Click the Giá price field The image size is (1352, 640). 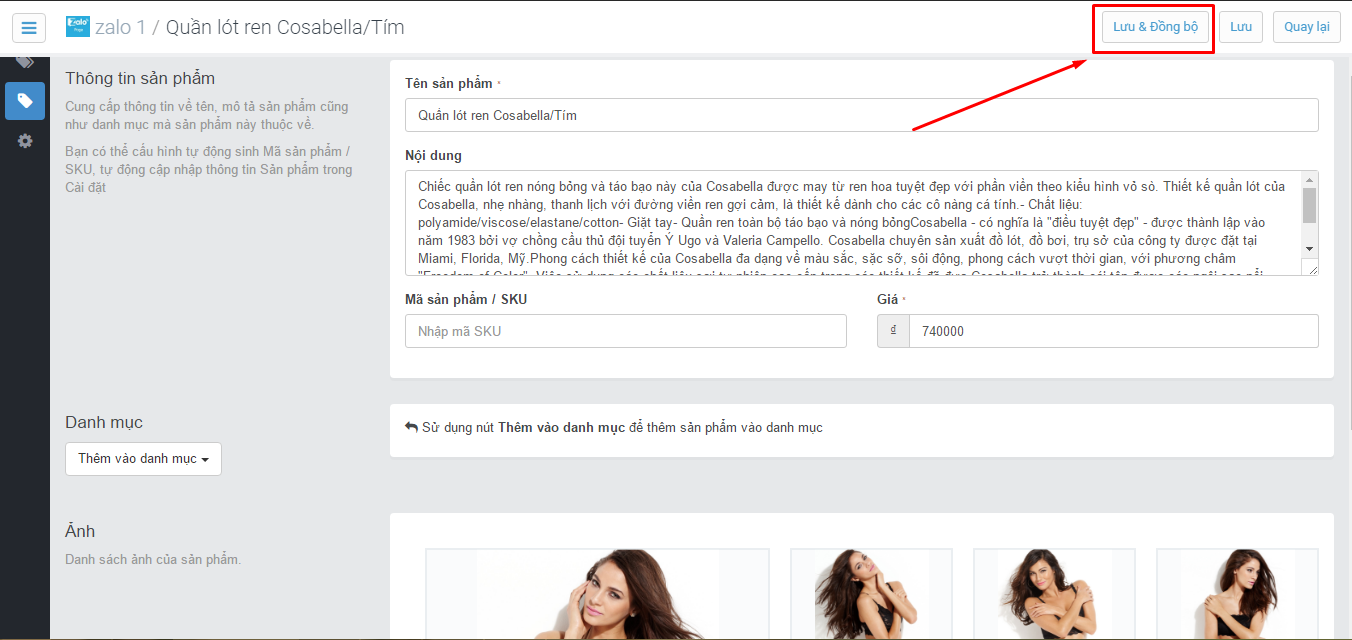1113,331
